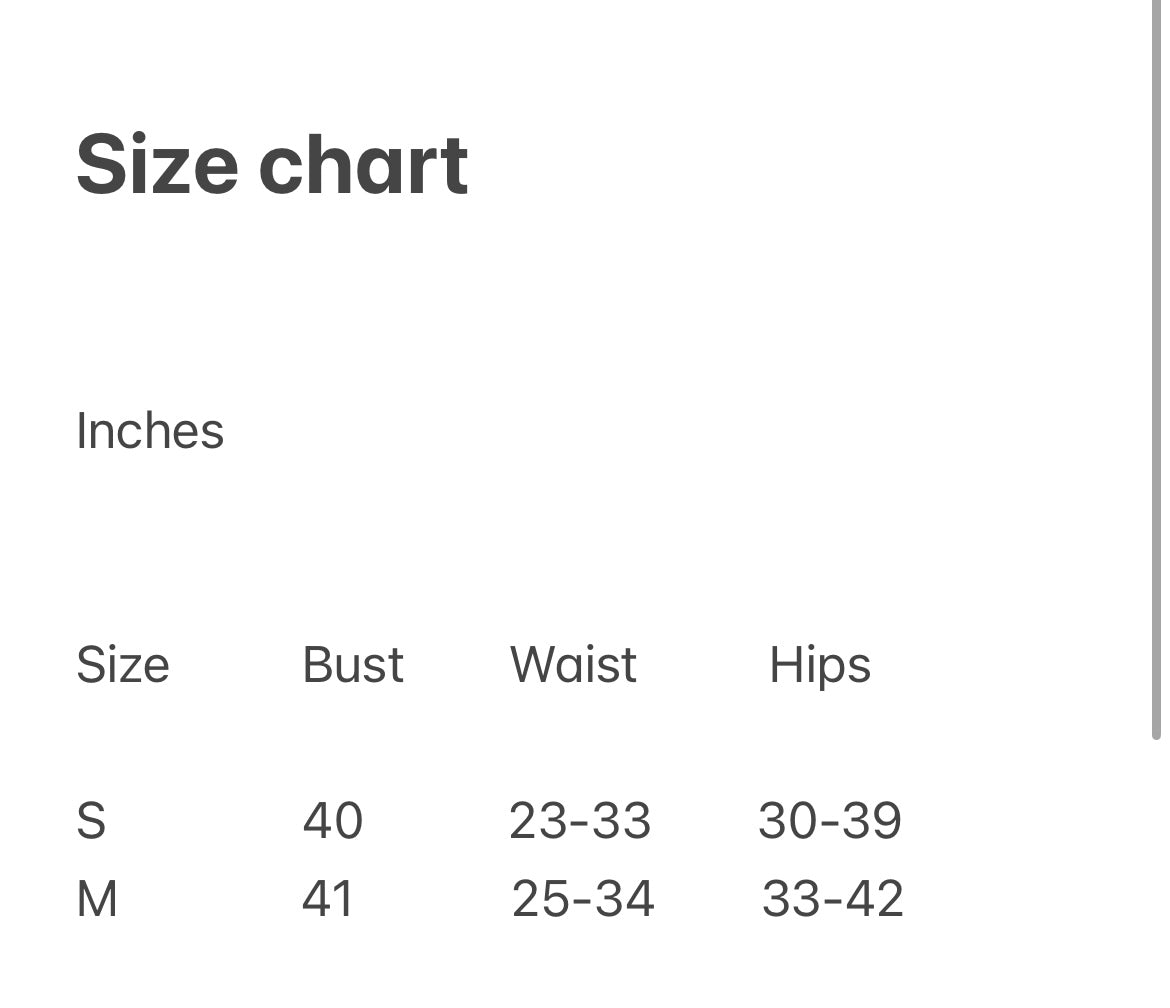Click the word "Size" in the heading
The image size is (1170, 1008).
click(x=157, y=165)
